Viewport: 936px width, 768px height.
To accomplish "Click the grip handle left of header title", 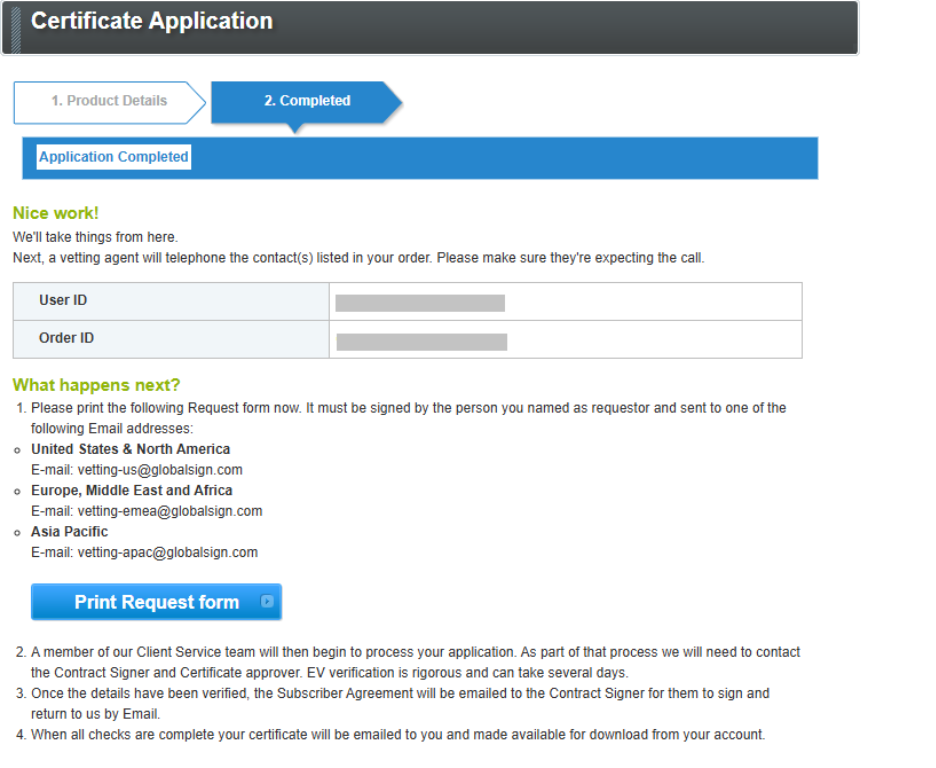I will coord(15,27).
